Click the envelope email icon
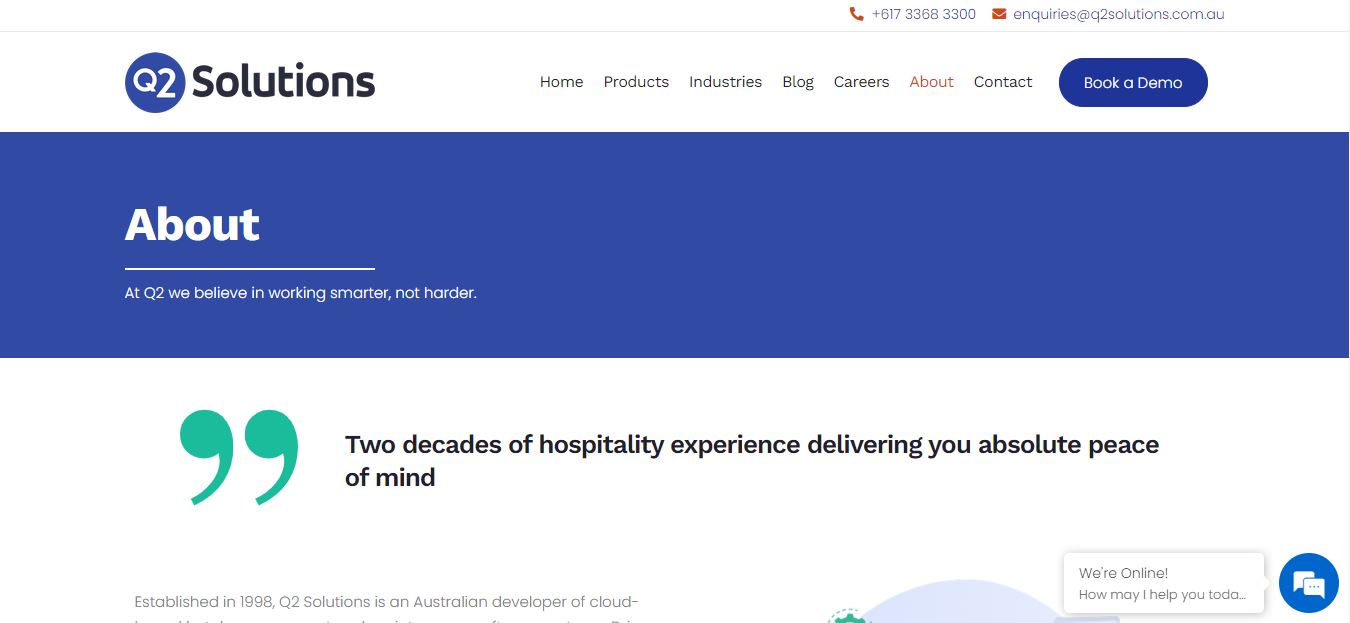The height and width of the screenshot is (623, 1350). [x=999, y=14]
